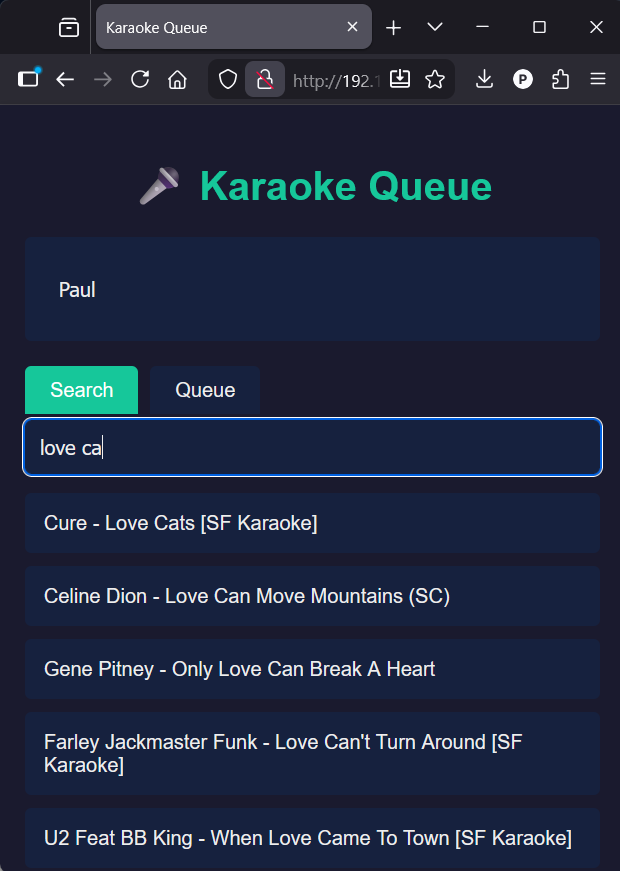Select the Search tab
The height and width of the screenshot is (871, 620).
pos(82,390)
